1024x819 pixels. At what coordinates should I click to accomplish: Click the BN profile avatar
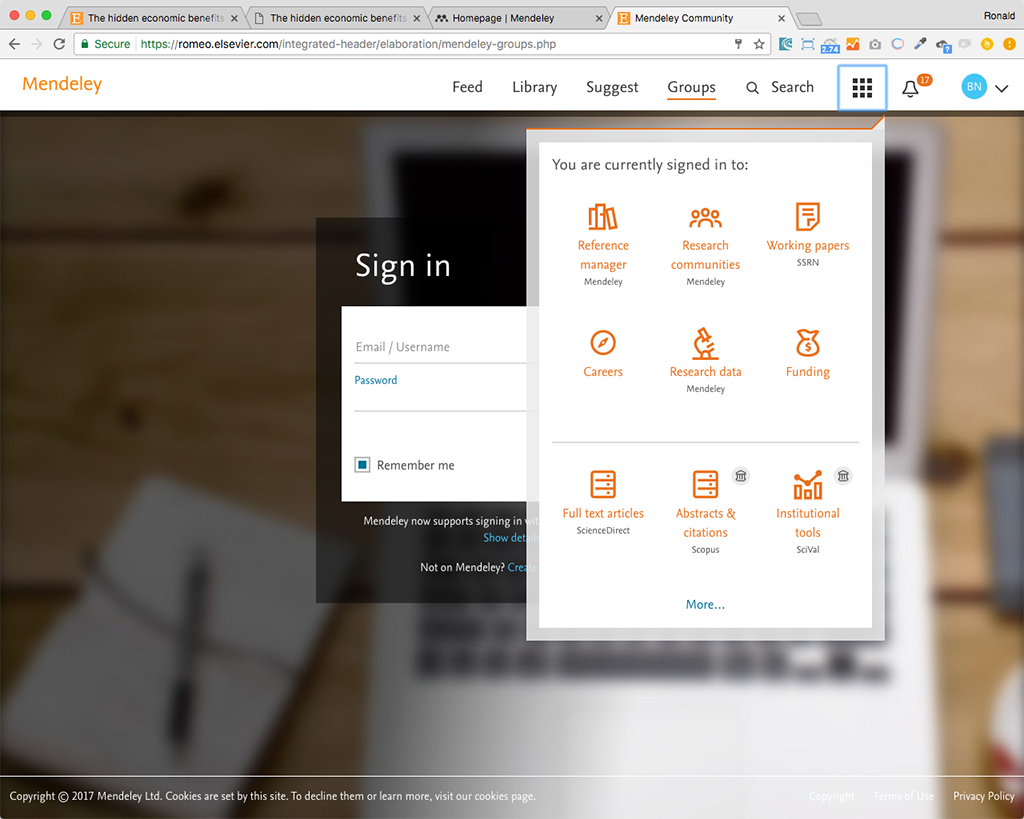tap(974, 87)
